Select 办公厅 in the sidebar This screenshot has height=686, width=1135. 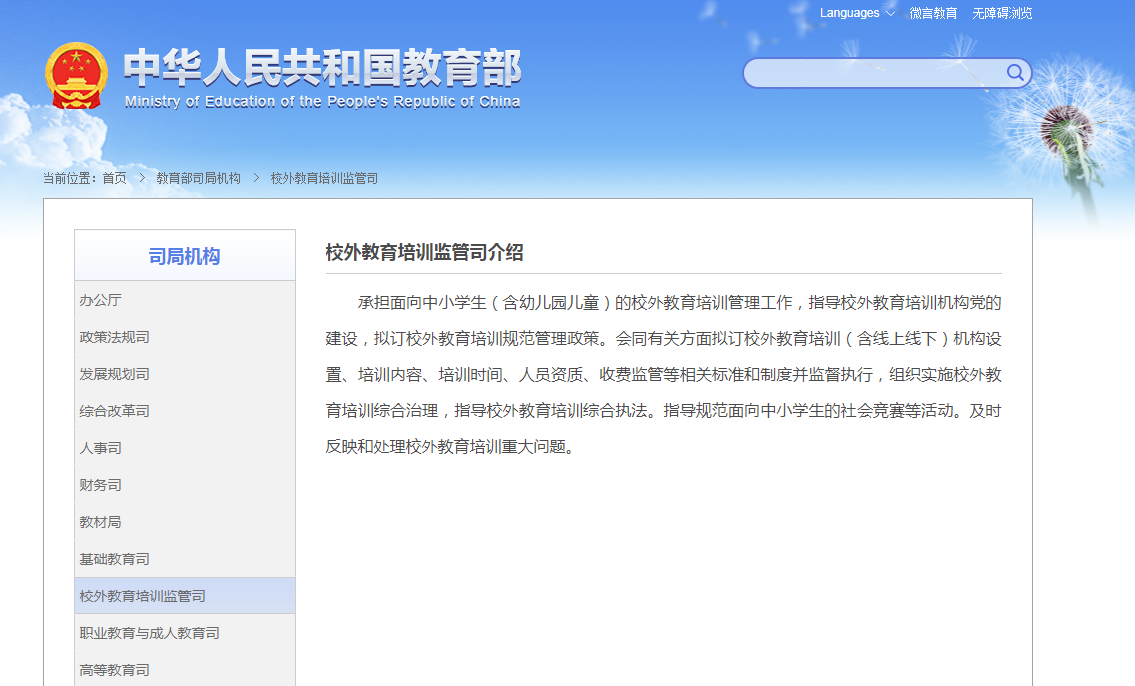point(101,300)
